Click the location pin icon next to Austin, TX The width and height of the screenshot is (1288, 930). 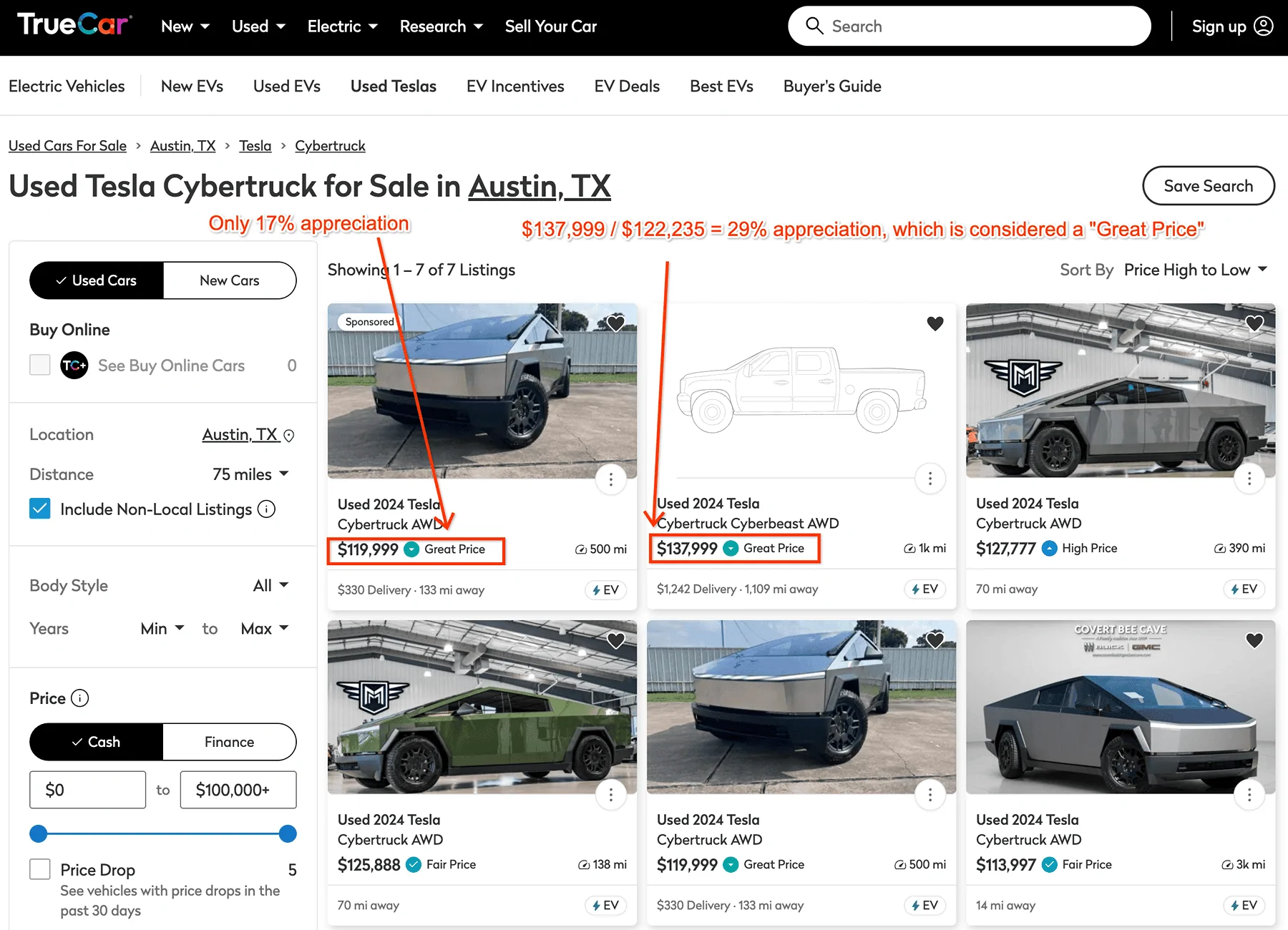(289, 436)
